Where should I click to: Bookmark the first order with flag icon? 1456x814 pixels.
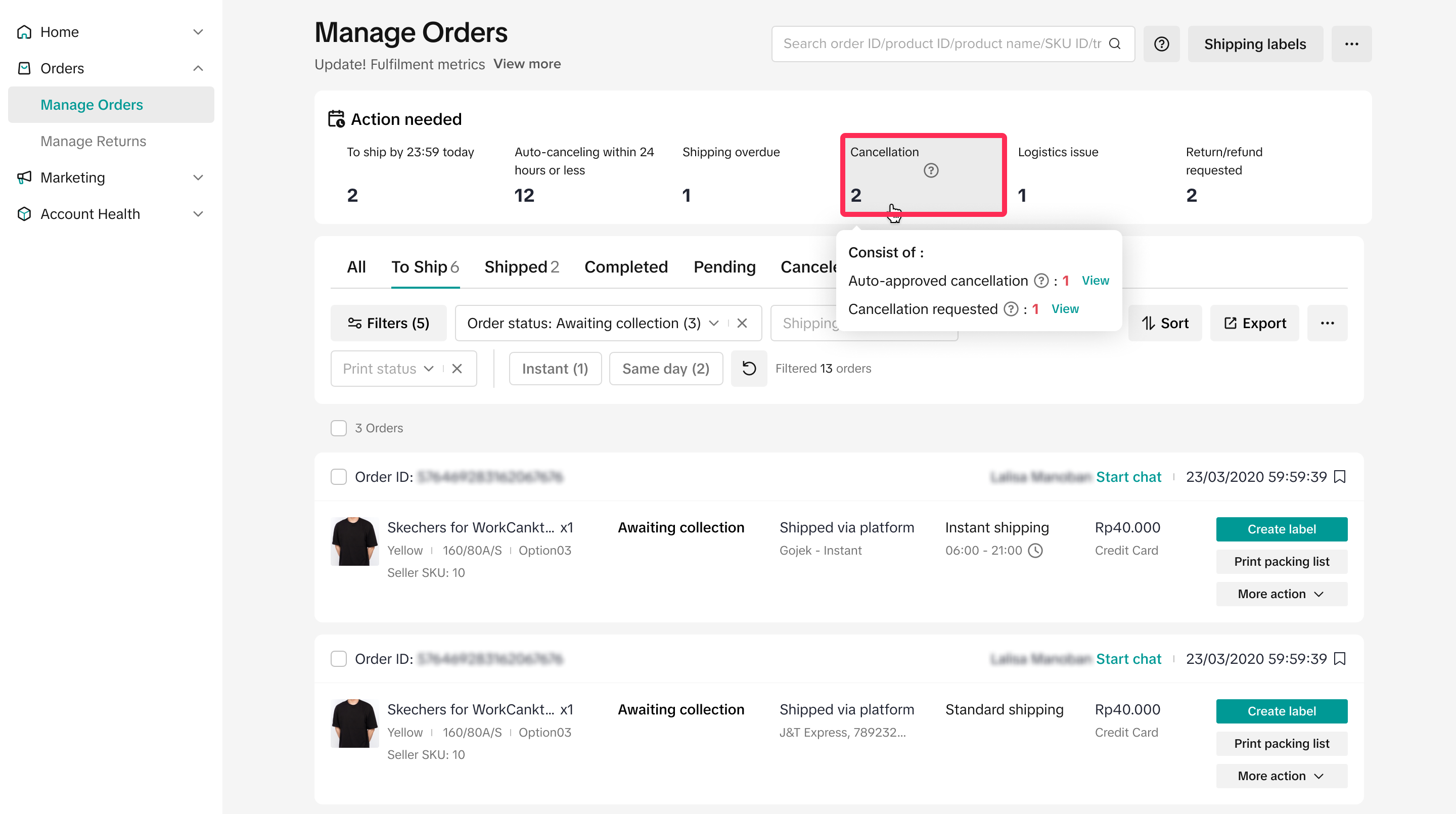1340,477
